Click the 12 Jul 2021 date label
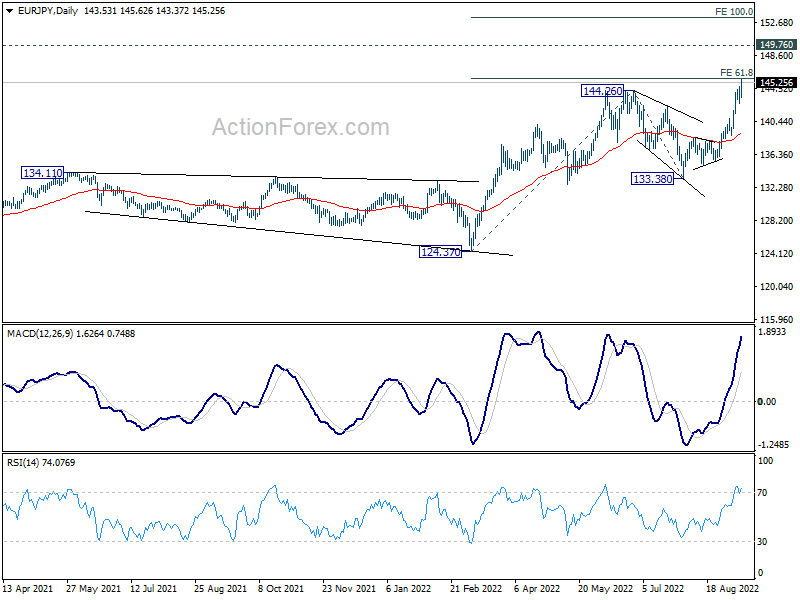Viewport: 800px width, 600px height. 154,589
